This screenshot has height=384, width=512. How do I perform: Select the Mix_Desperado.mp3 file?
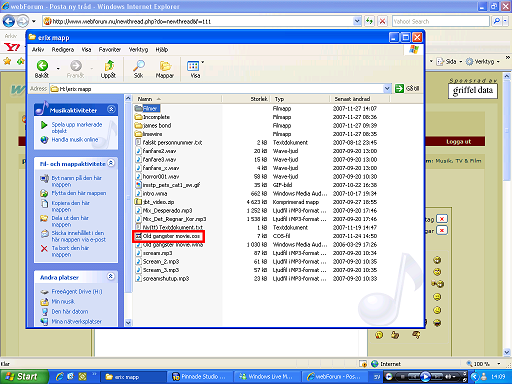[163, 211]
